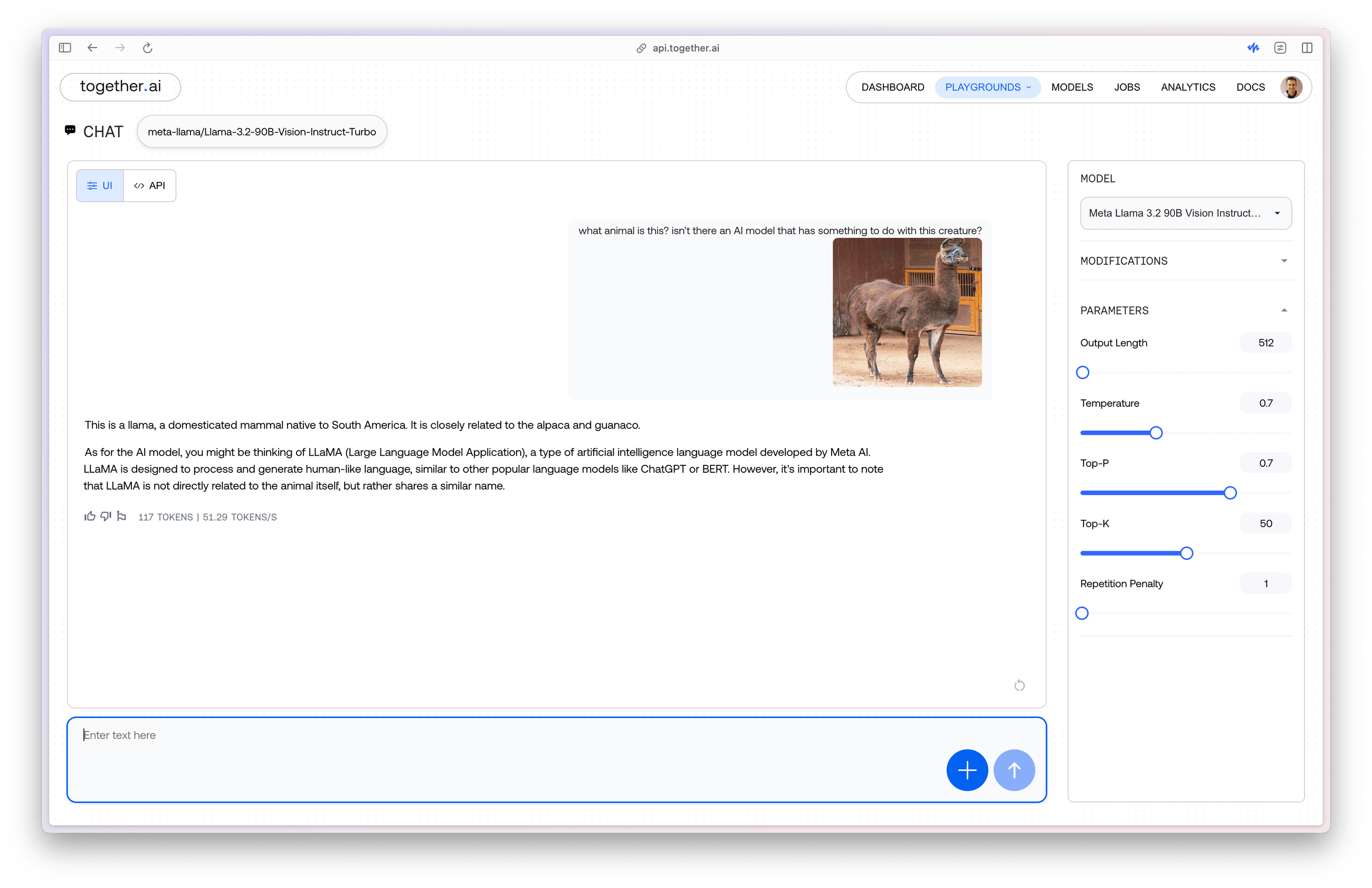
Task: Click the together.ai logo
Action: tap(120, 87)
